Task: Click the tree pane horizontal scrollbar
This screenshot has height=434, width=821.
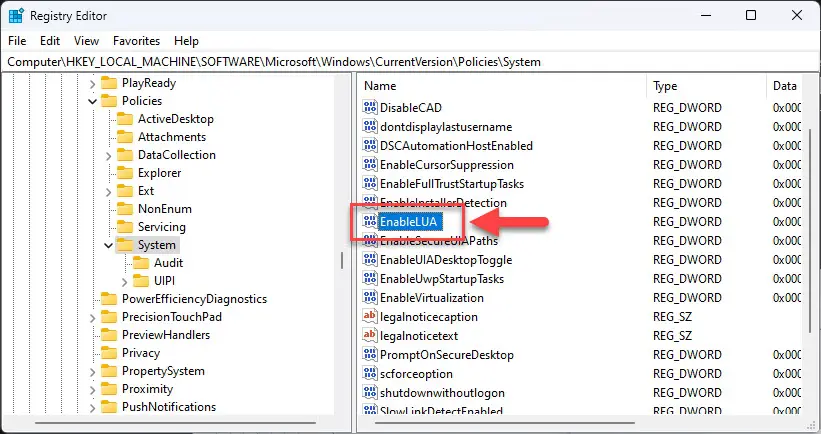Action: (175, 422)
